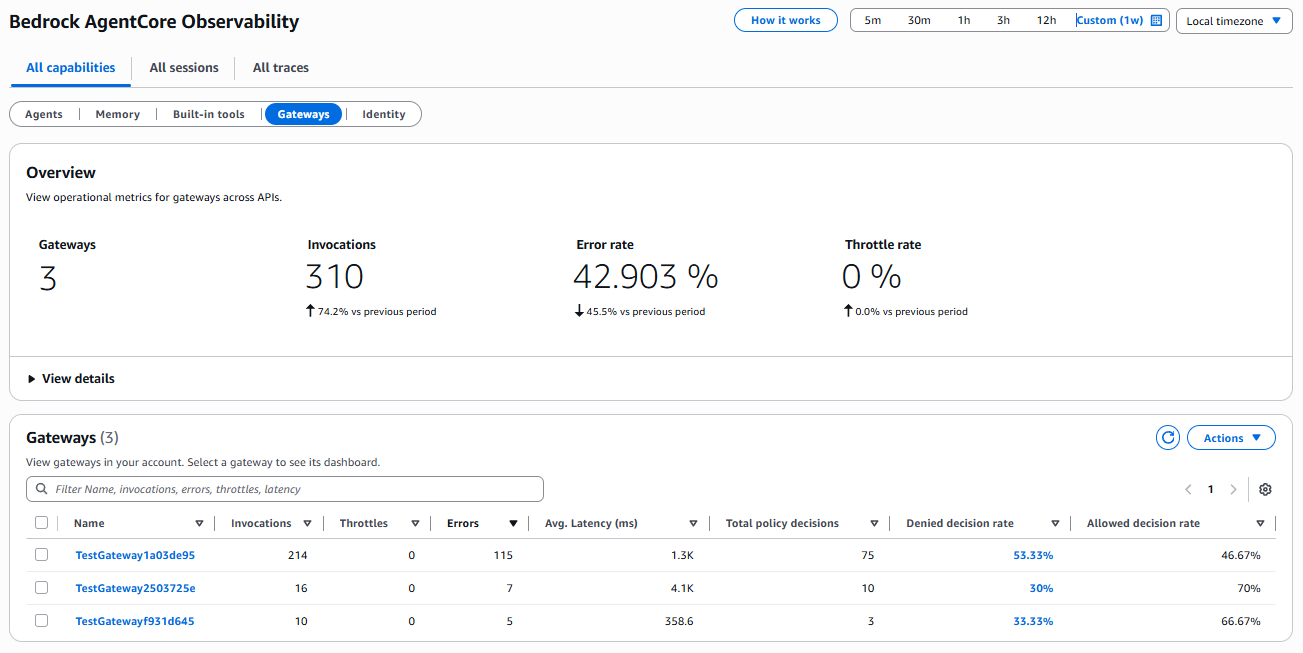Click the custom range calendar icon

(x=1157, y=20)
